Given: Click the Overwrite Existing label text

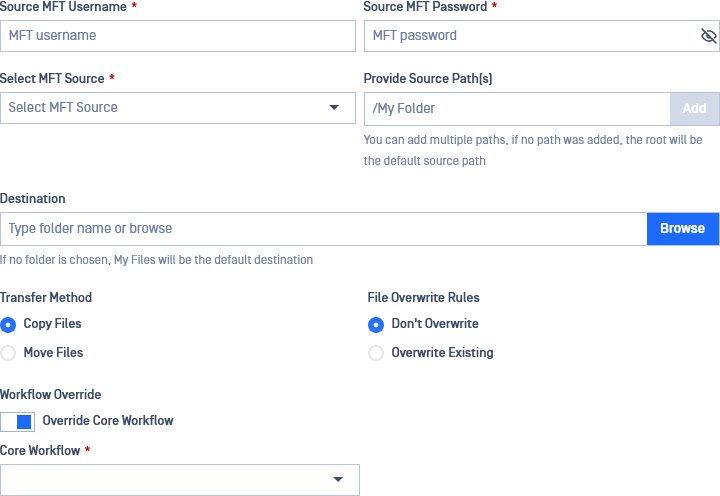Looking at the screenshot, I should click(442, 352).
